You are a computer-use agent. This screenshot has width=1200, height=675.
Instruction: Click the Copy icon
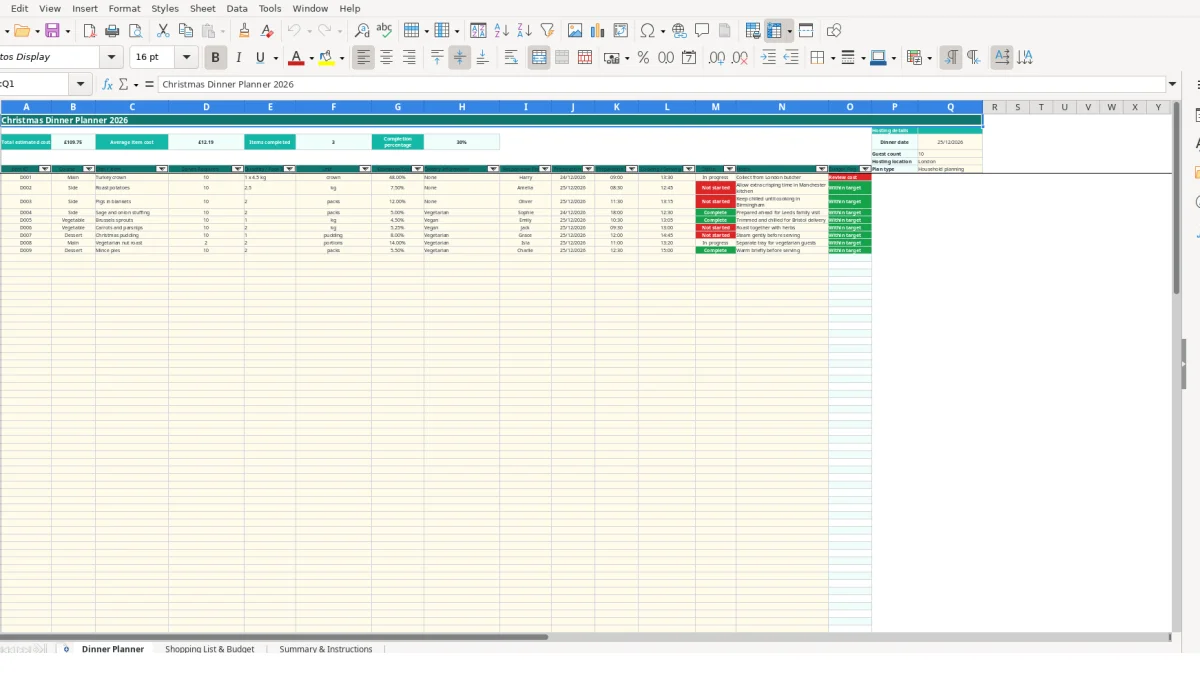pos(186,31)
